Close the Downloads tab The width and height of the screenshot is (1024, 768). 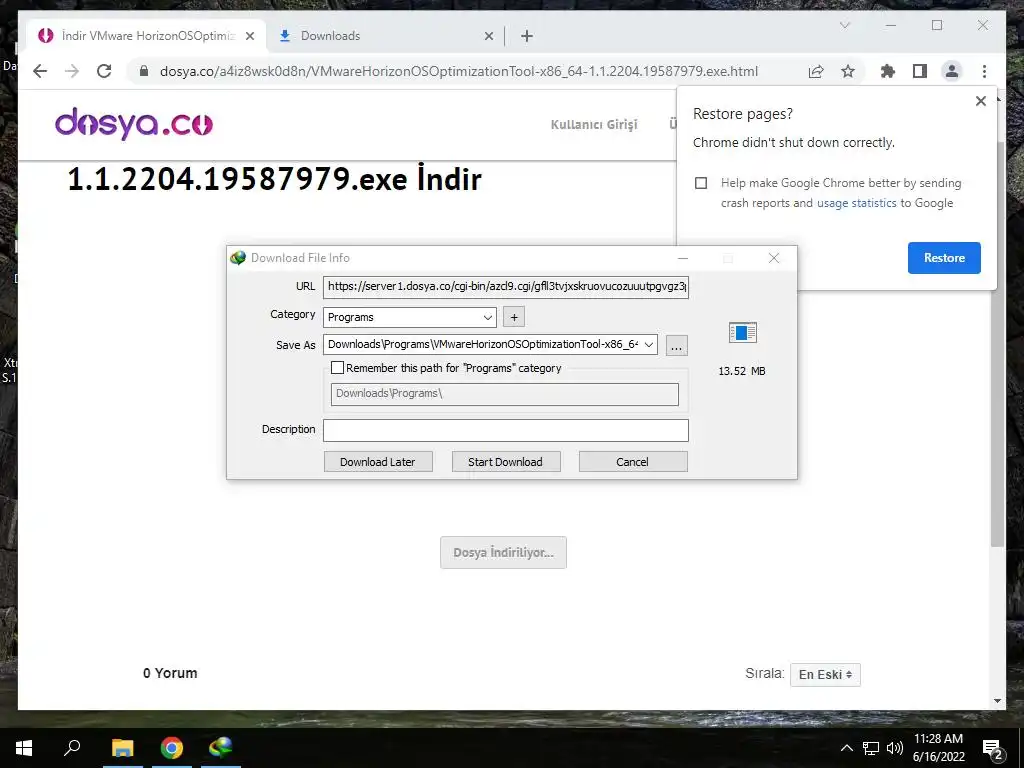[488, 36]
